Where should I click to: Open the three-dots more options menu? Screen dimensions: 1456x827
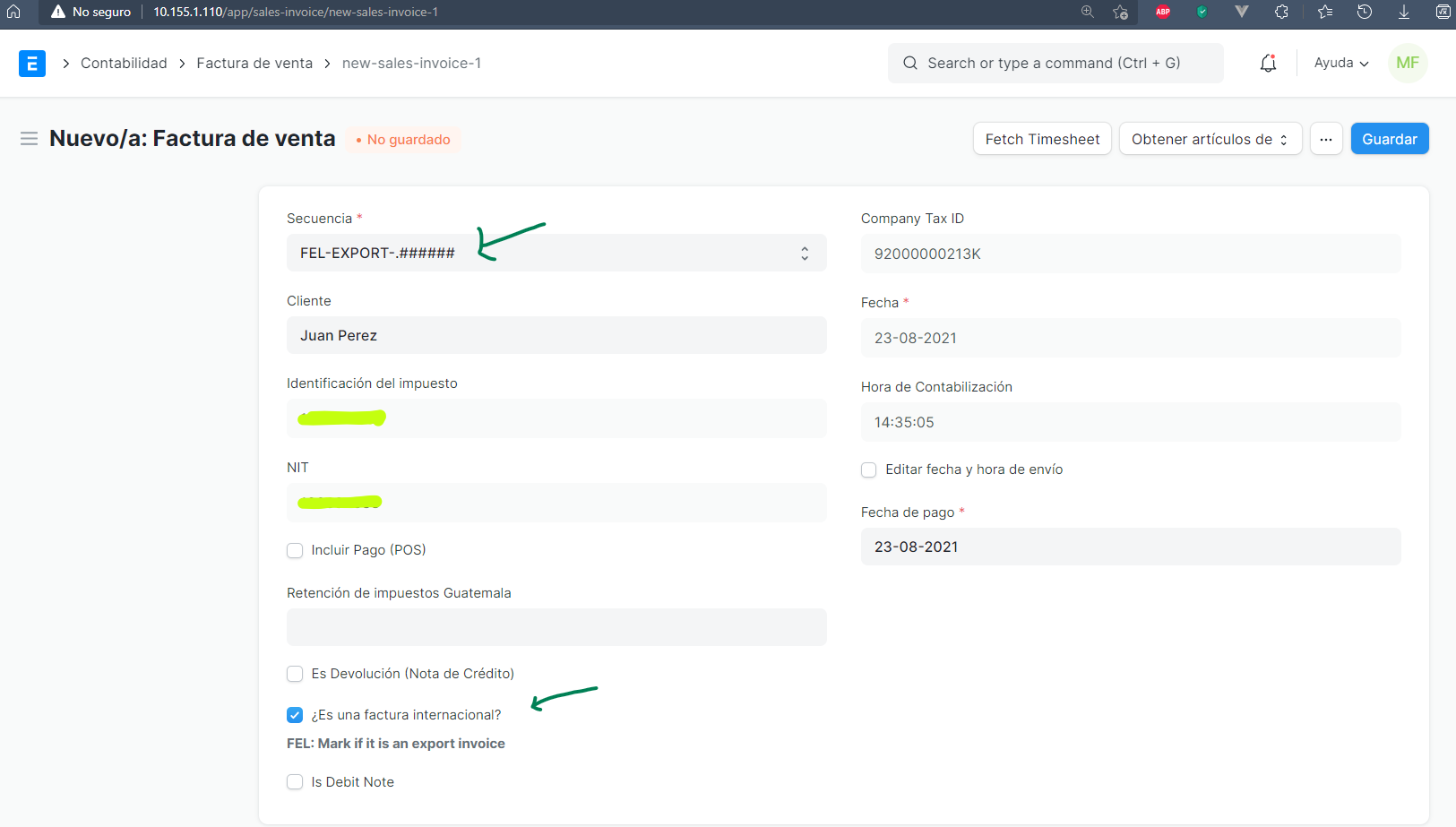click(x=1326, y=139)
